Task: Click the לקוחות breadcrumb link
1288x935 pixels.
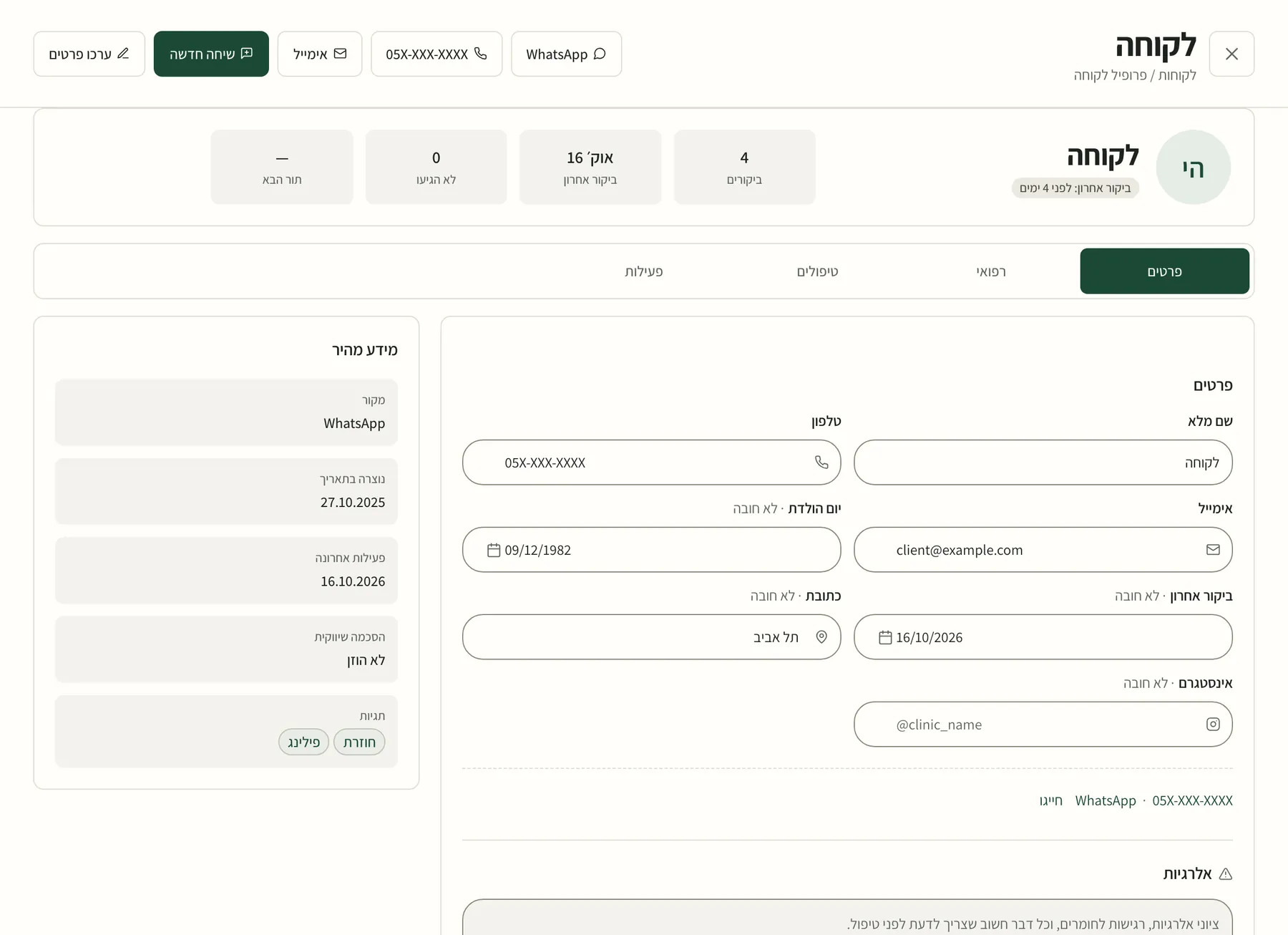Action: 1177,75
